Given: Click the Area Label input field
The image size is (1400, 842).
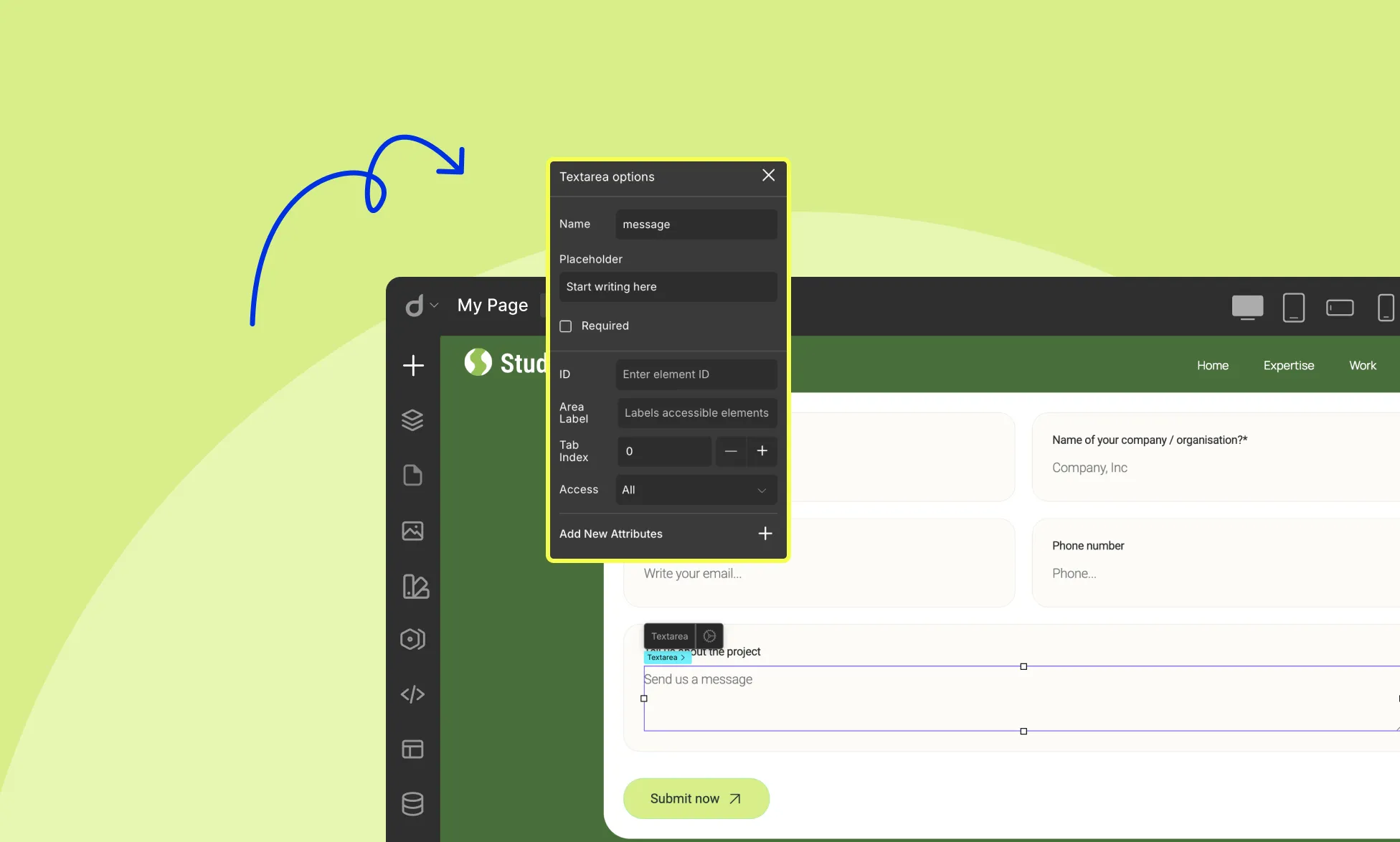Looking at the screenshot, I should pos(697,413).
